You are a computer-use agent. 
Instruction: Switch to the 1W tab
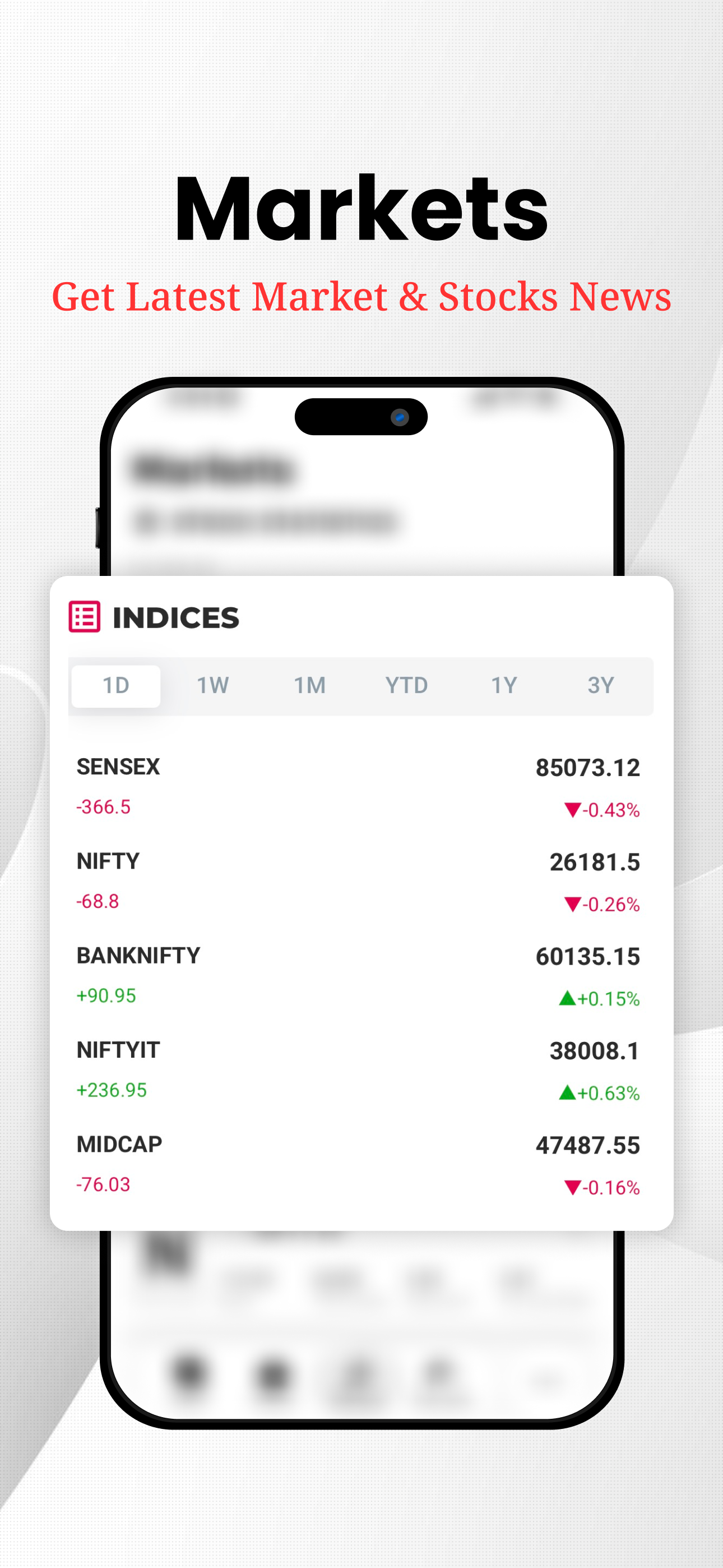(x=213, y=686)
